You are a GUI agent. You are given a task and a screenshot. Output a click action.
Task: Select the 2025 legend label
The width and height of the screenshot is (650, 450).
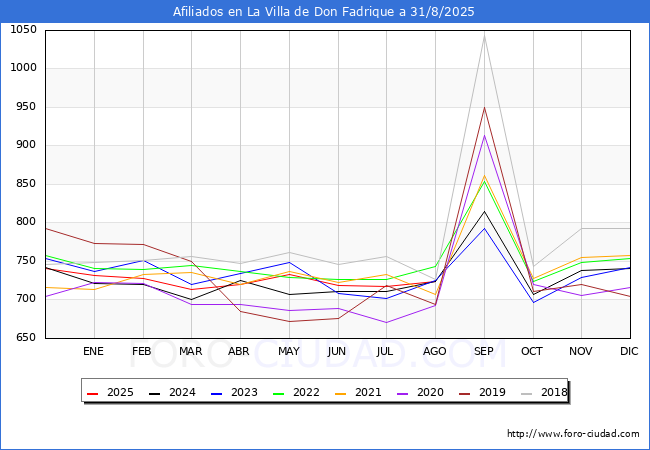tap(120, 392)
